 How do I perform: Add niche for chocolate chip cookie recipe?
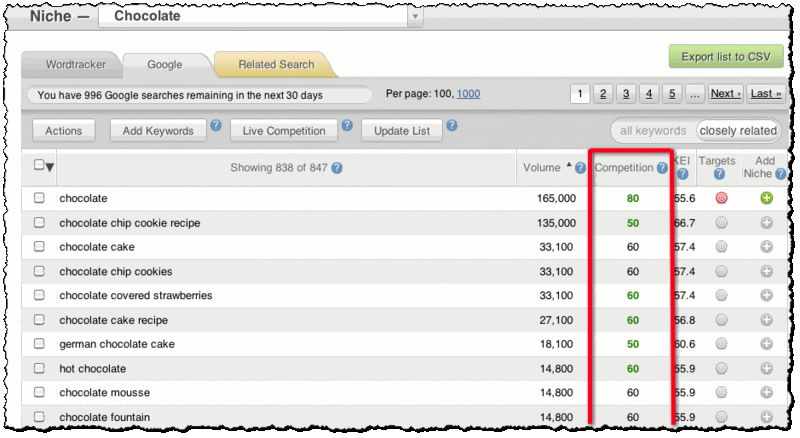766,223
